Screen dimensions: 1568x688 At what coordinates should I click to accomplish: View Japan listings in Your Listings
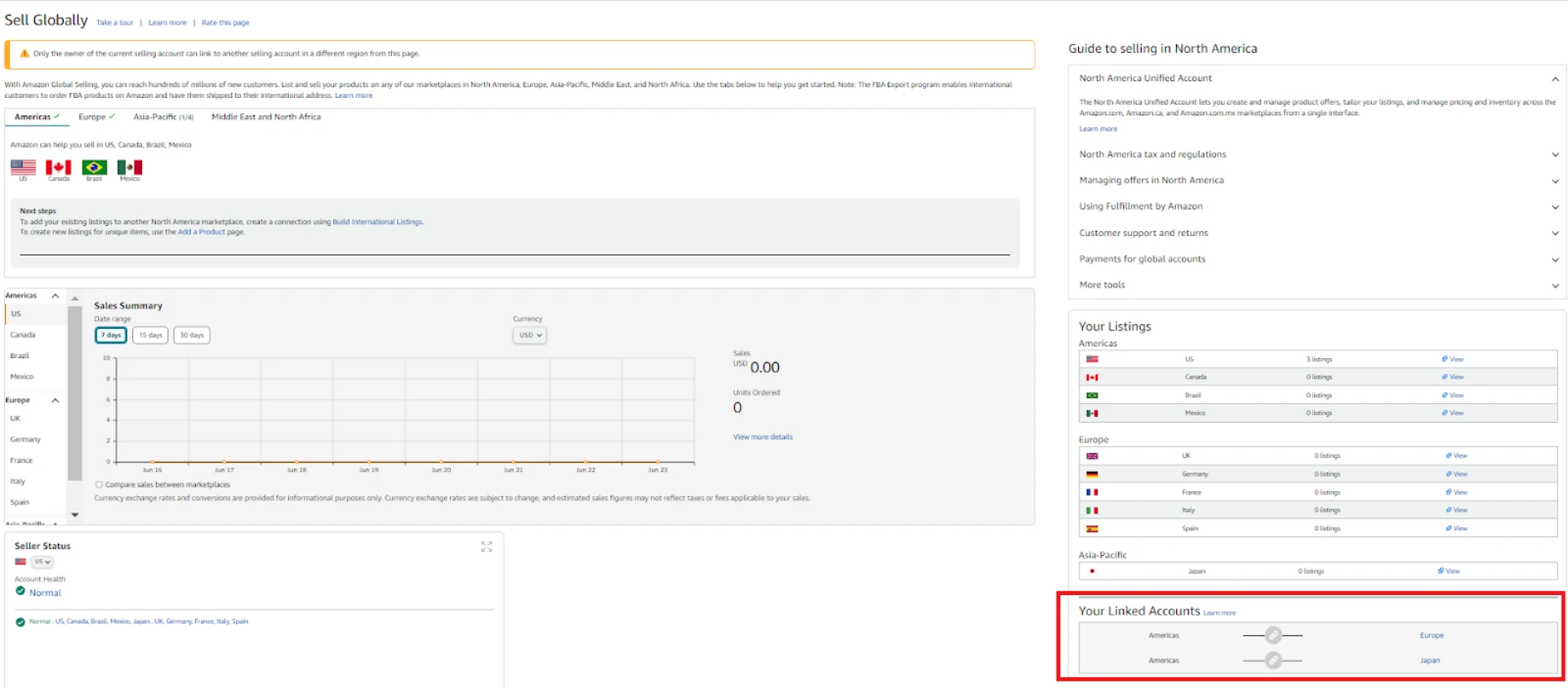coord(1449,571)
